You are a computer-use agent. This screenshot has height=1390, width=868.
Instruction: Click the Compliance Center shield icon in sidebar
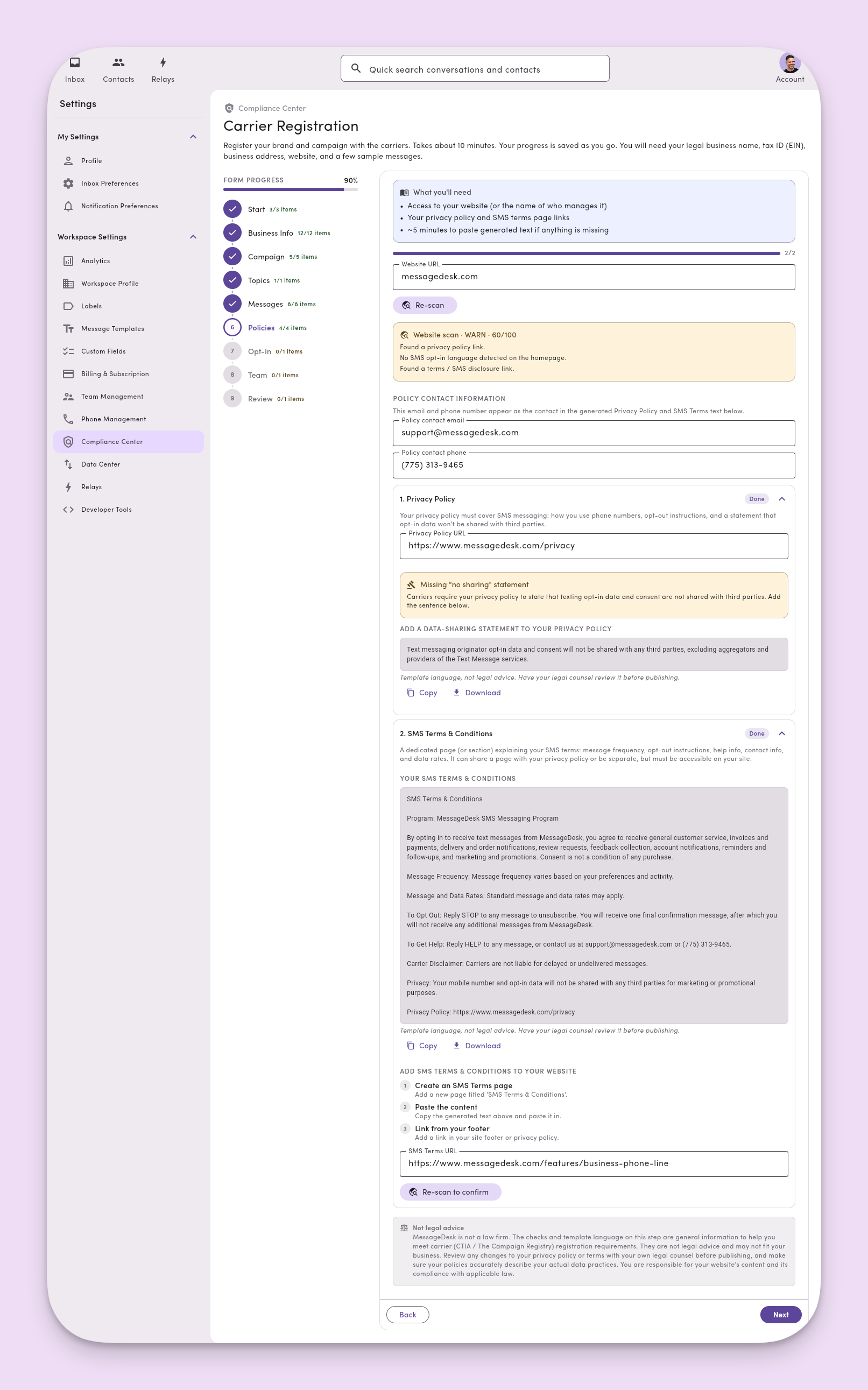coord(68,442)
